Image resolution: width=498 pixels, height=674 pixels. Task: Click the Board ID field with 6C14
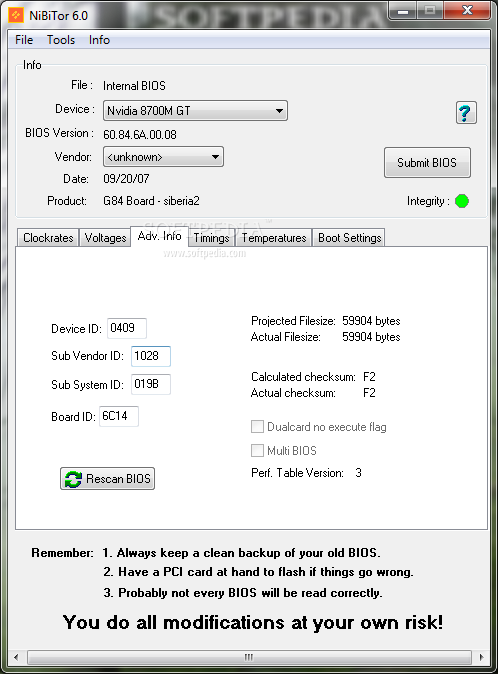point(119,416)
